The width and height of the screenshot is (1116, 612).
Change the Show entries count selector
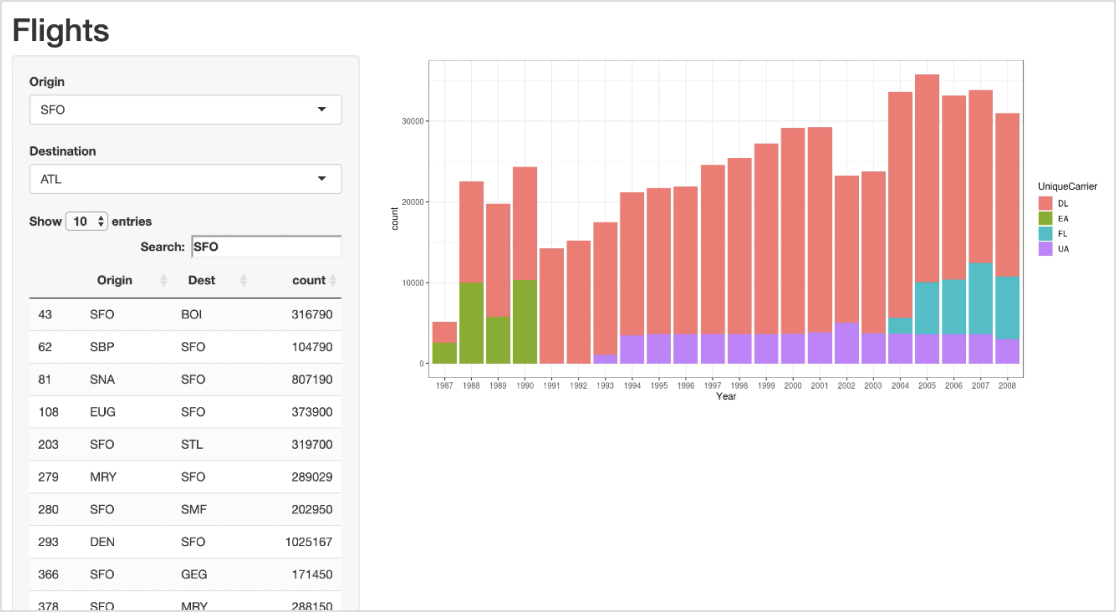pos(87,222)
